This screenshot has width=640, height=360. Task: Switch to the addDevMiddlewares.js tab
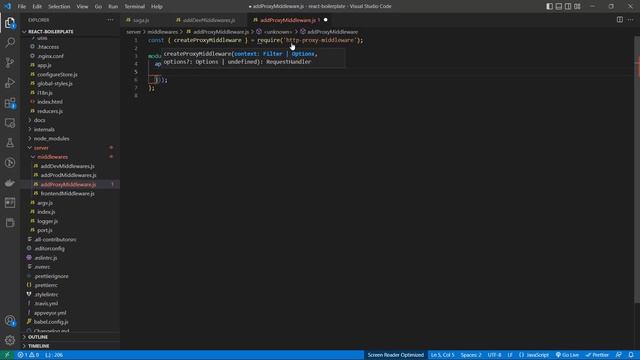209,20
